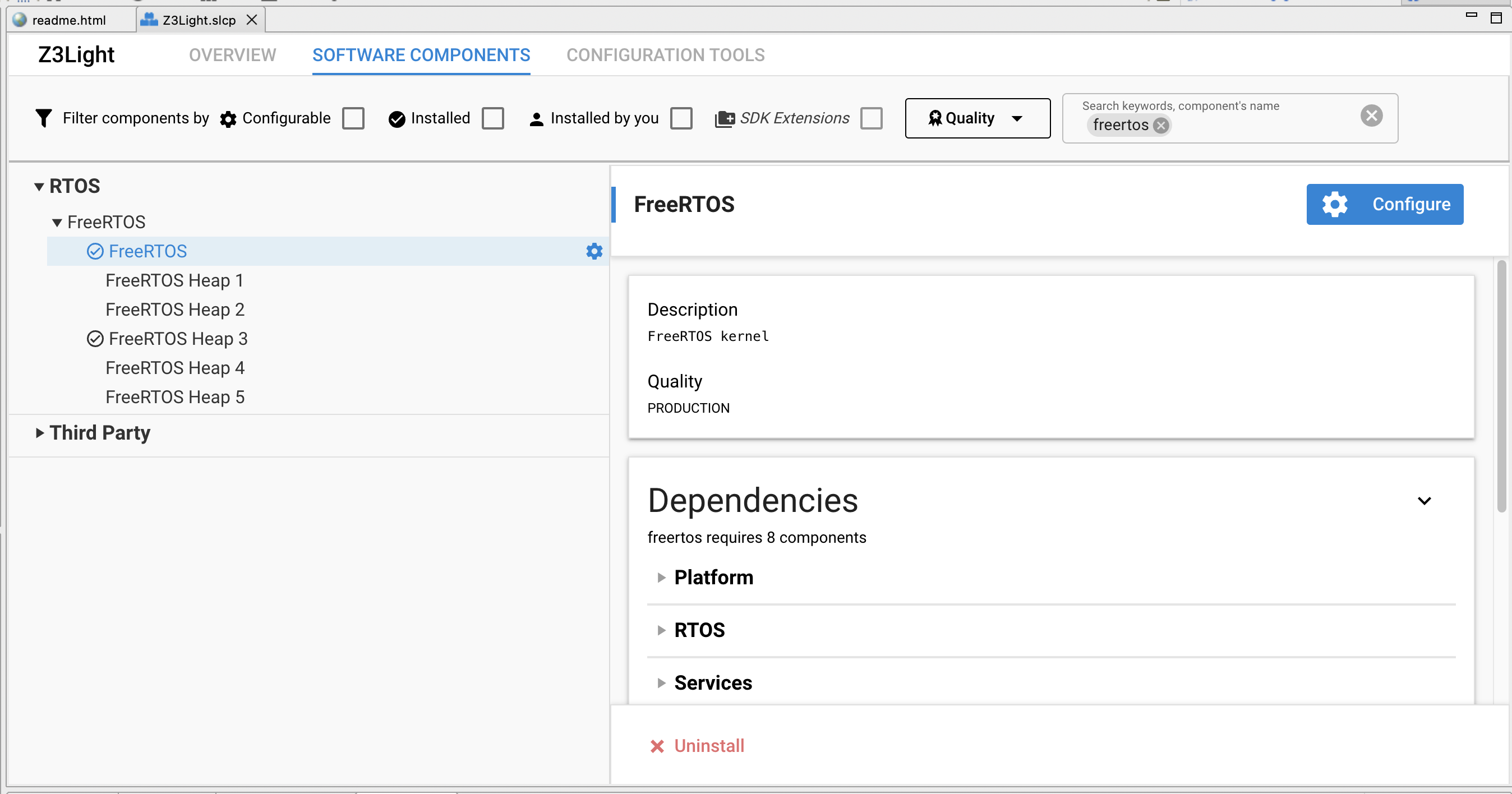Clear the search field with the X icon

pyautogui.click(x=1371, y=116)
